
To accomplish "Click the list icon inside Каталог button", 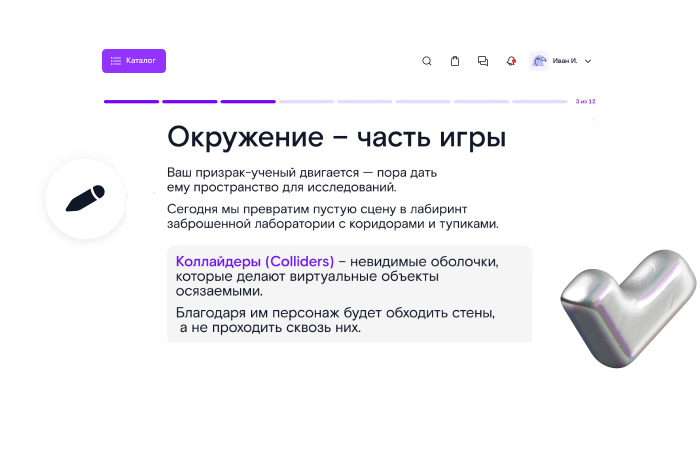I will [116, 61].
